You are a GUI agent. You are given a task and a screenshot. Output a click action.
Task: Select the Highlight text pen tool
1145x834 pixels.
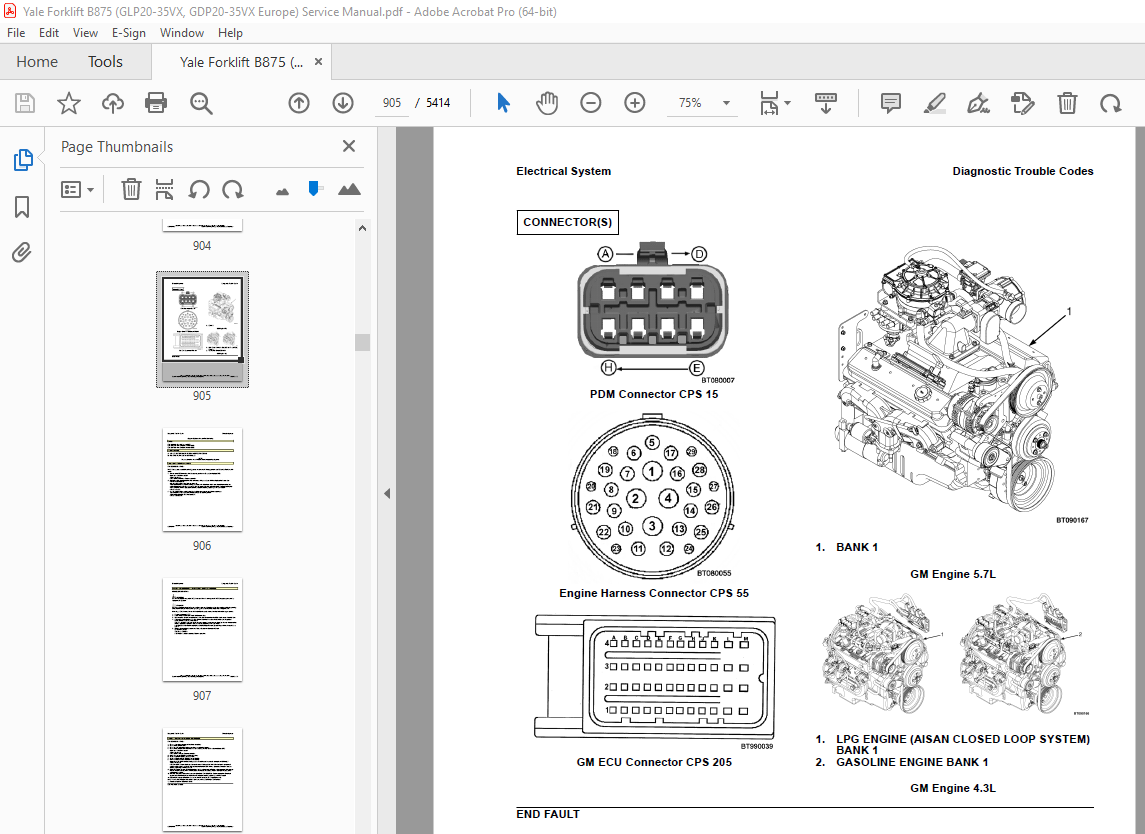pyautogui.click(x=935, y=103)
